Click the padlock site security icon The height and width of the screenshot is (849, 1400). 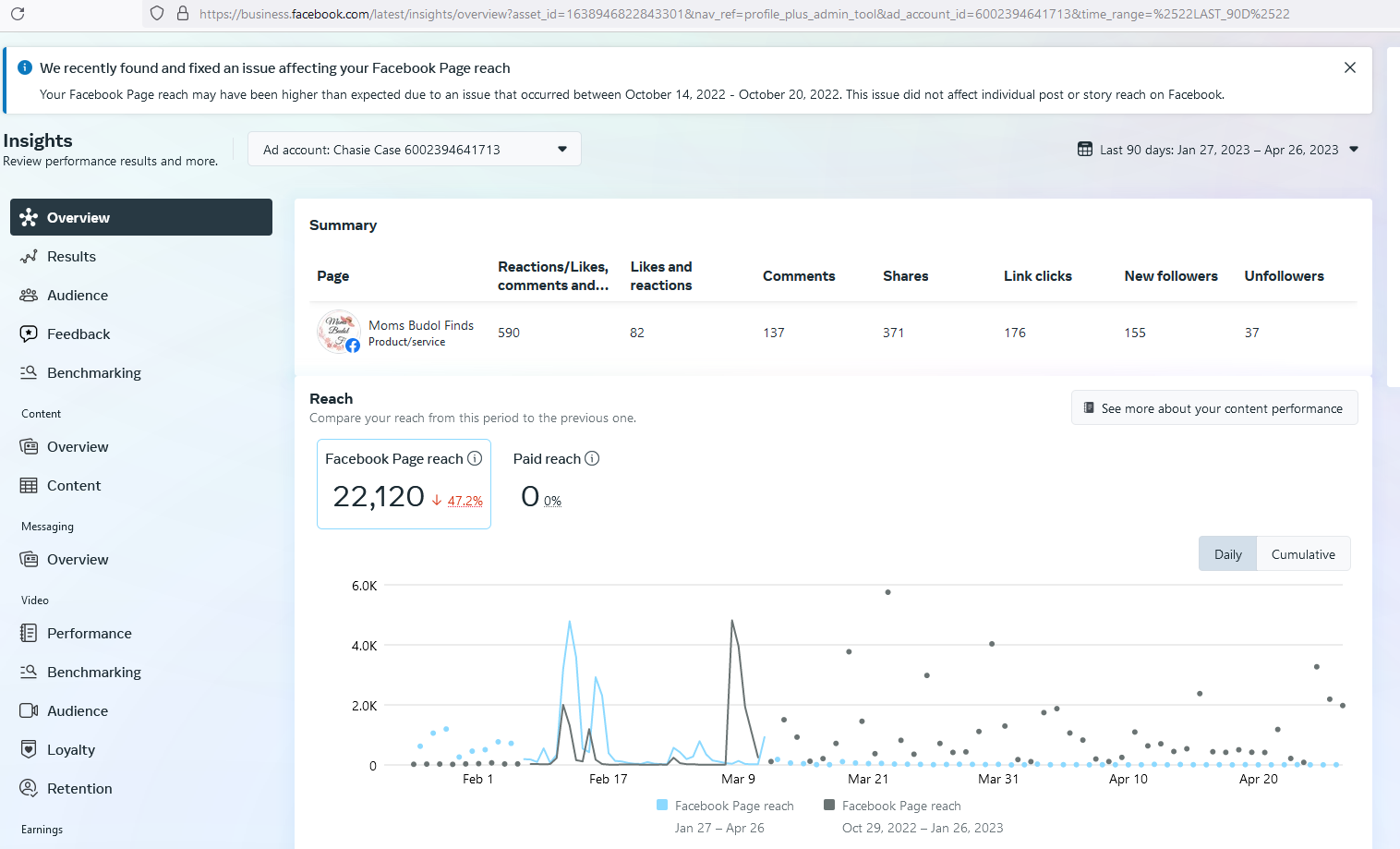(183, 14)
